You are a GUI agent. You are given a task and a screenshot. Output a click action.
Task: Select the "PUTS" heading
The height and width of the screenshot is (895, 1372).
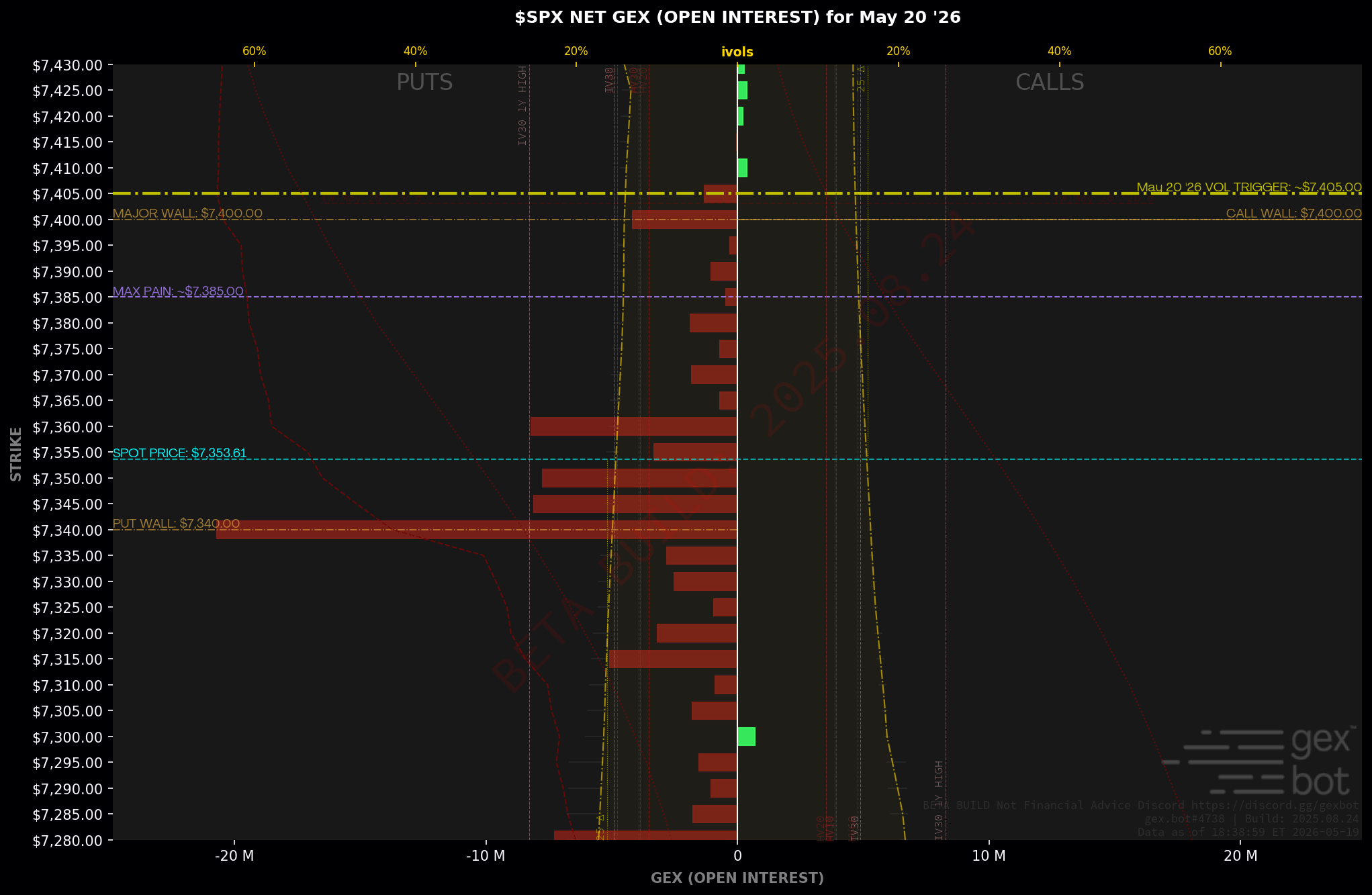click(424, 83)
